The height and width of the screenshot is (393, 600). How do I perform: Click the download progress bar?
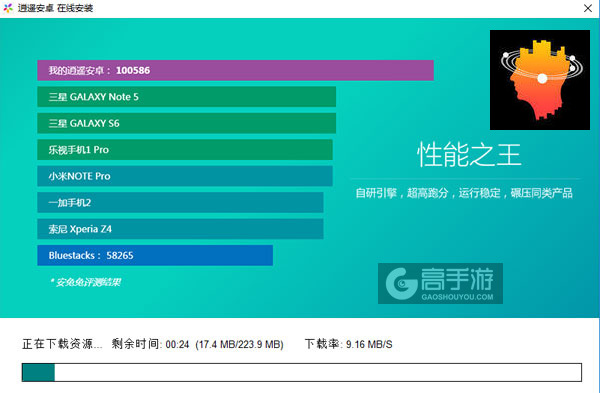coord(302,372)
